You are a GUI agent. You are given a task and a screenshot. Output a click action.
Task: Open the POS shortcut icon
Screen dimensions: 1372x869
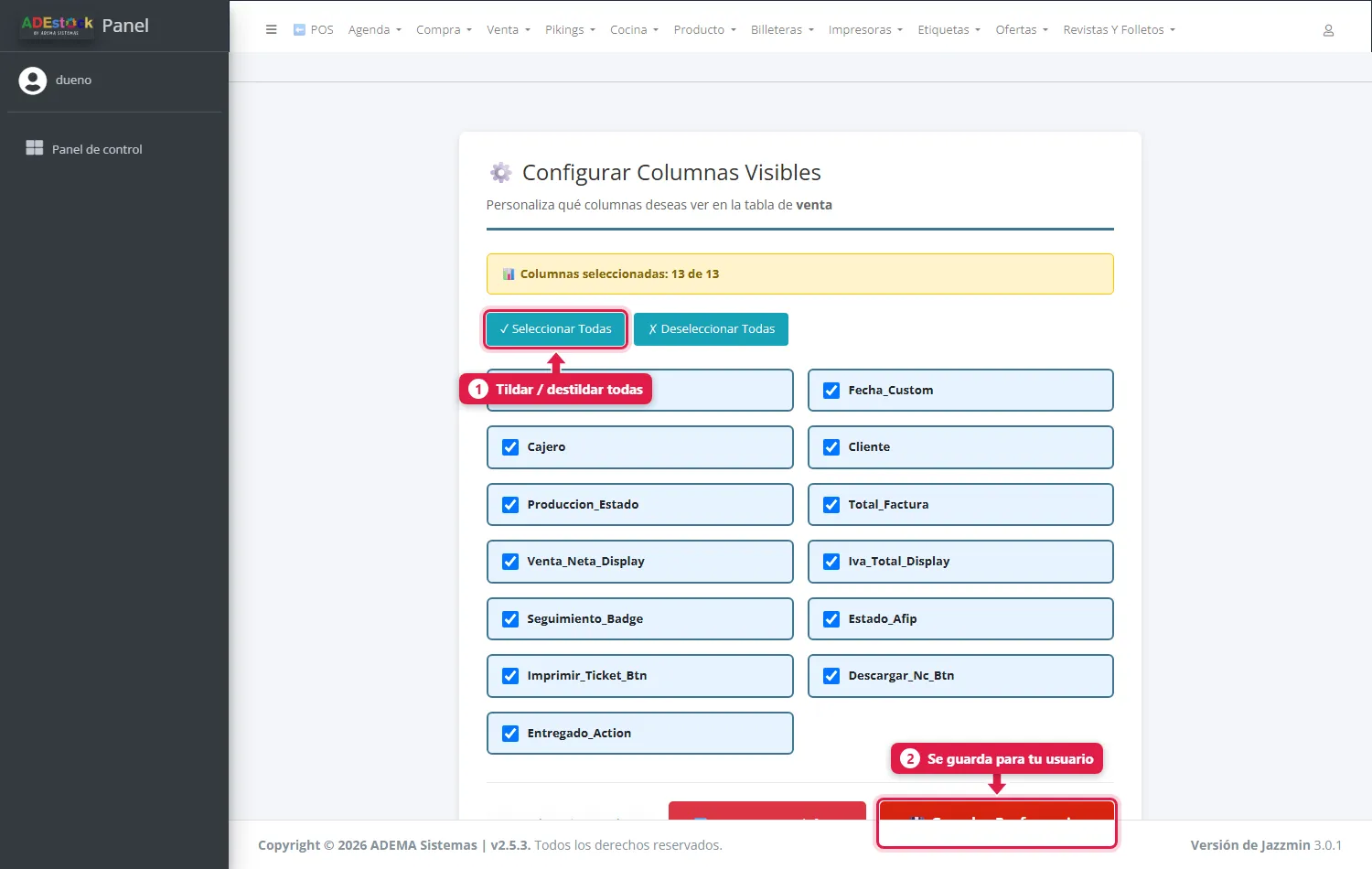coord(299,29)
